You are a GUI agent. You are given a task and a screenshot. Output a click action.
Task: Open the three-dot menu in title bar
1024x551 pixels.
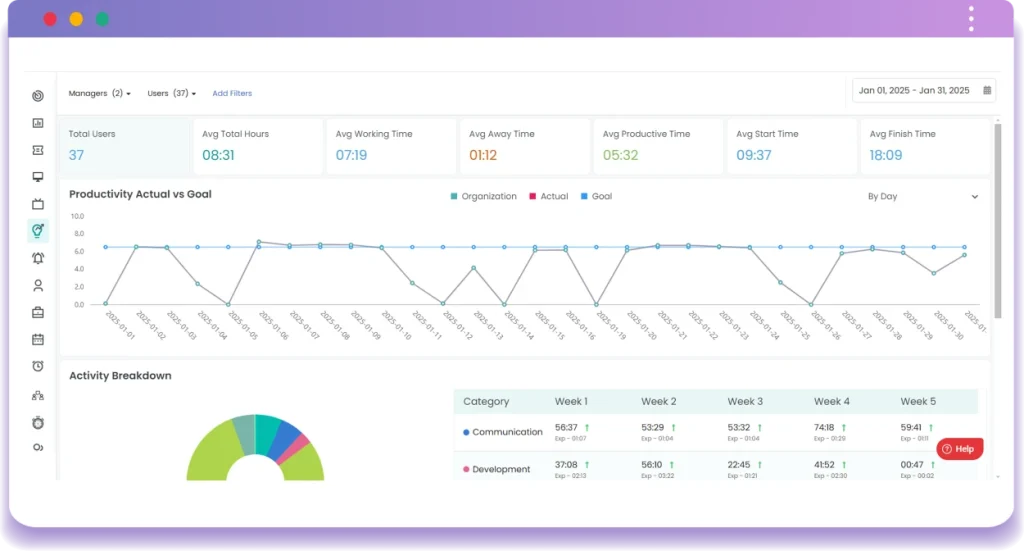(x=971, y=18)
